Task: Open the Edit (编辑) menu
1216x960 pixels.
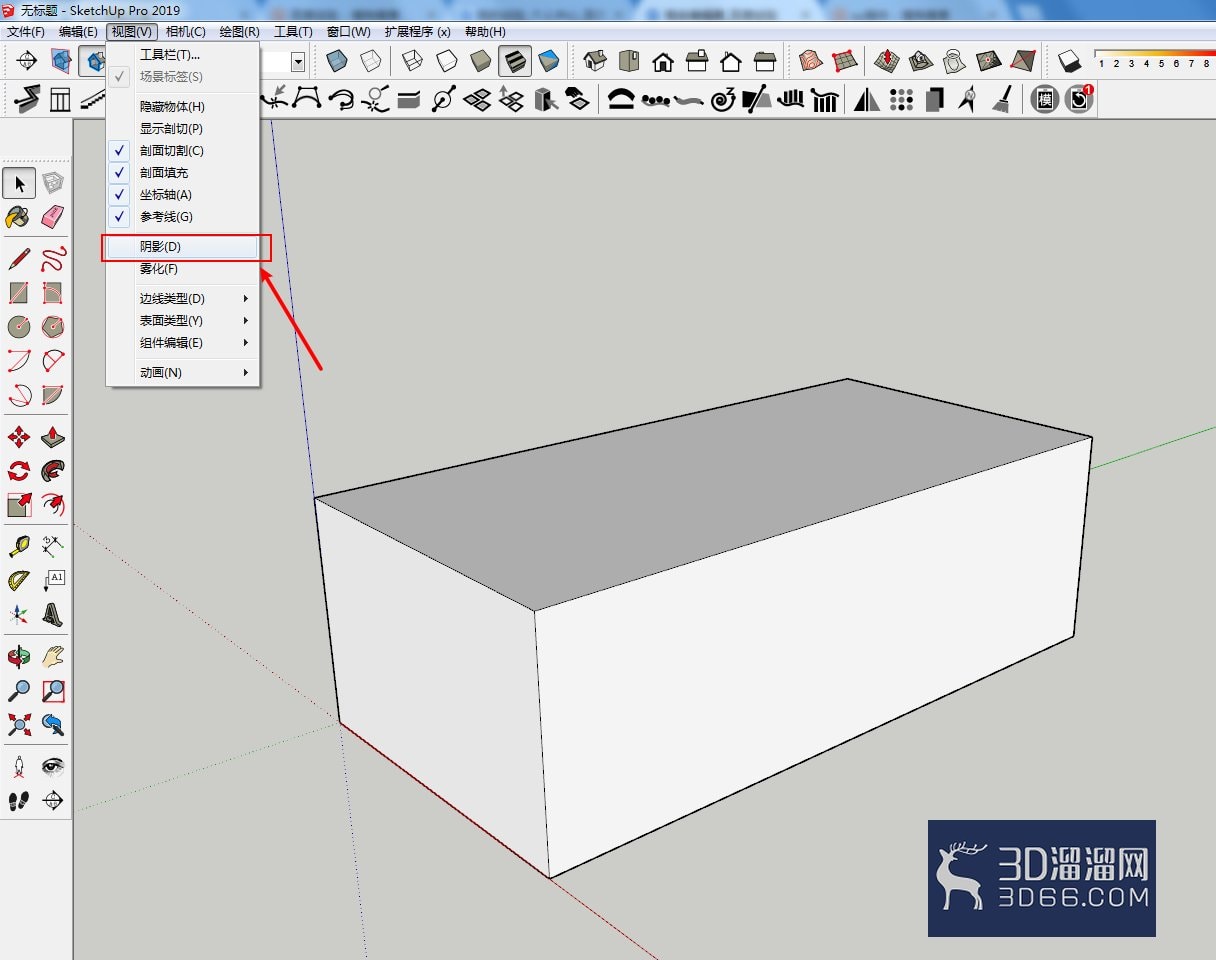Action: pyautogui.click(x=78, y=32)
